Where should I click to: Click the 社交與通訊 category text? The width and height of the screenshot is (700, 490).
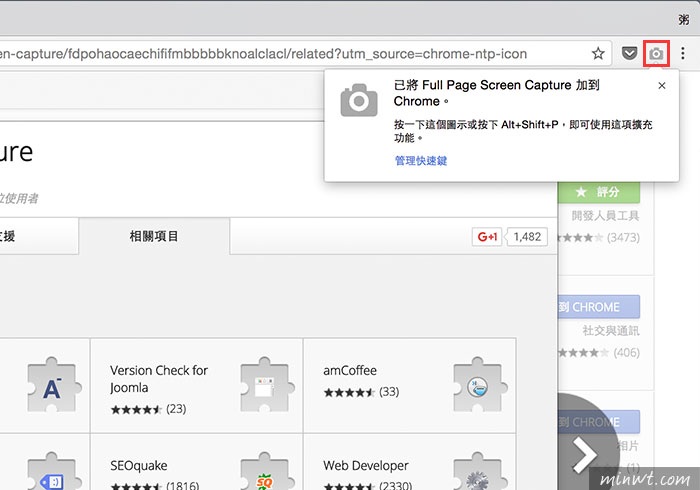click(611, 331)
